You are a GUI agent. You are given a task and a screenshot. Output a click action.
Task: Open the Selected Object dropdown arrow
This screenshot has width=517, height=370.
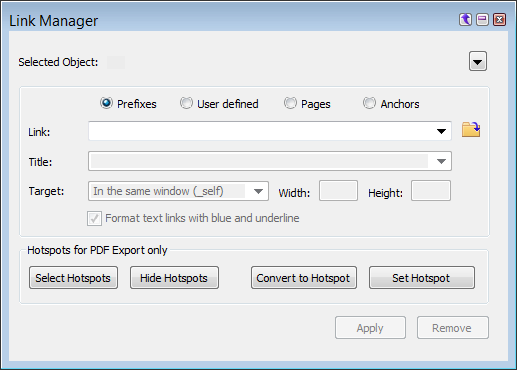coord(478,61)
